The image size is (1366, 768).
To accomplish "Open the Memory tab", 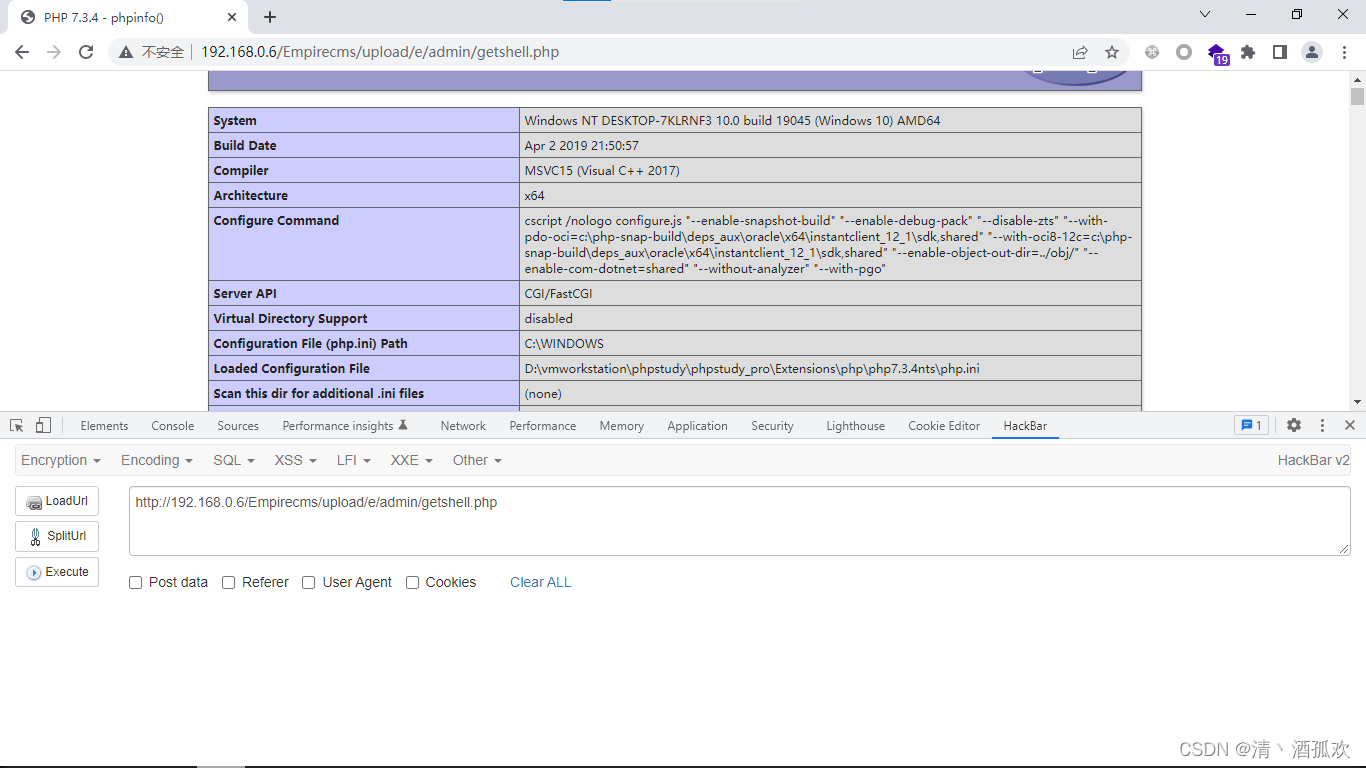I will [622, 426].
